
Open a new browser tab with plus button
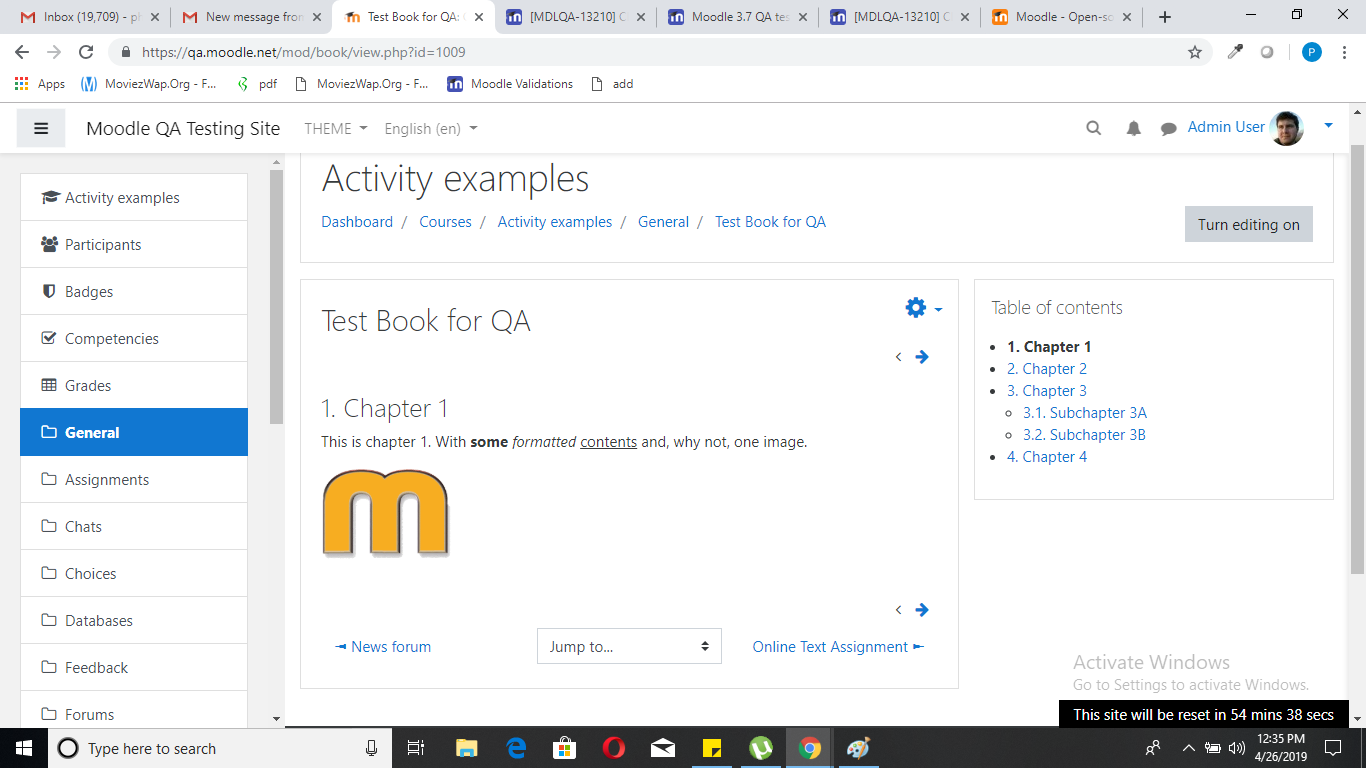(1164, 17)
